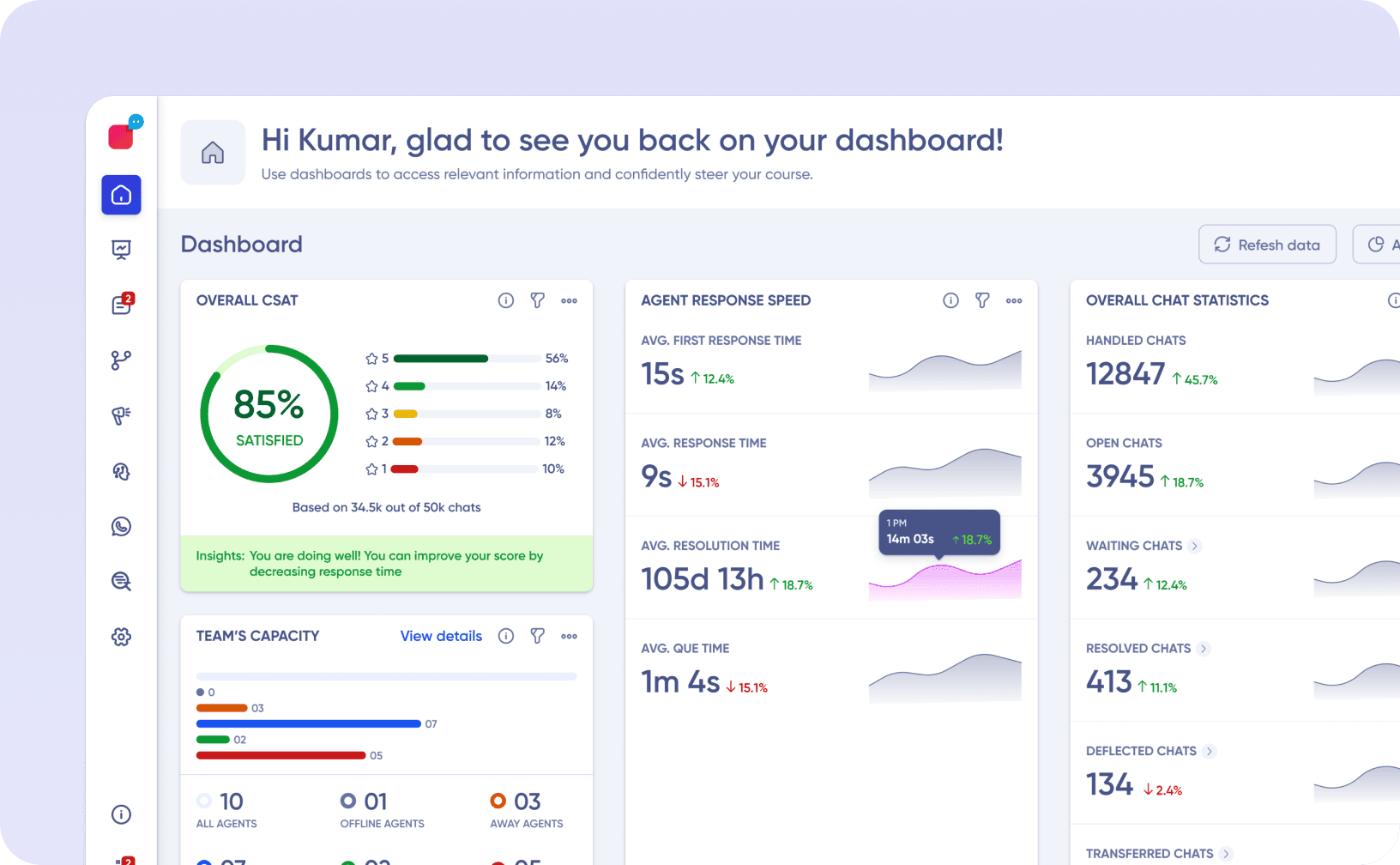Open the Overall CSAT ellipsis menu
Image resolution: width=1400 pixels, height=865 pixels.
coord(569,300)
